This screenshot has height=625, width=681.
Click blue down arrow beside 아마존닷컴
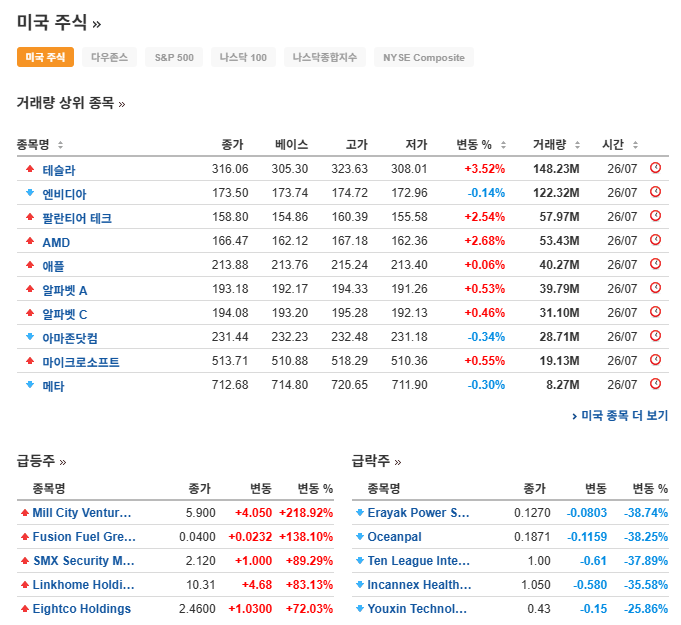pos(30,336)
